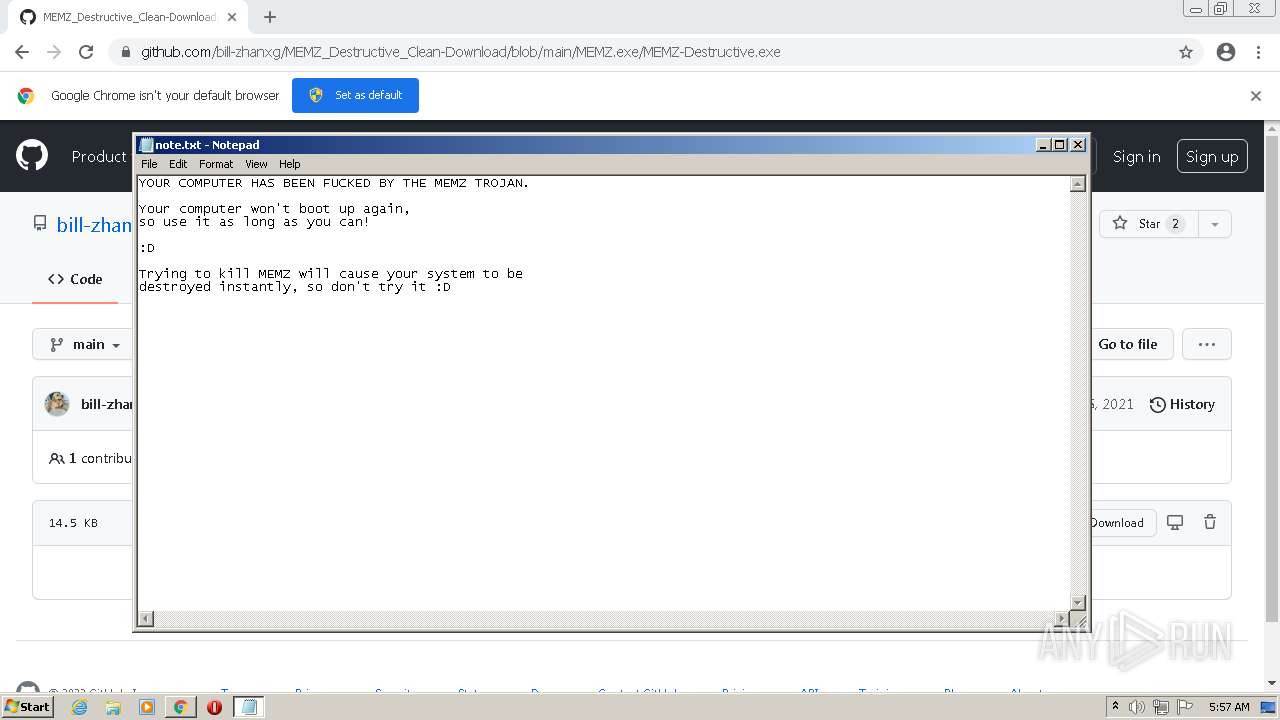Click the note.txt Notepad title bar icon
Screen dimensions: 1280x720
(x=146, y=145)
